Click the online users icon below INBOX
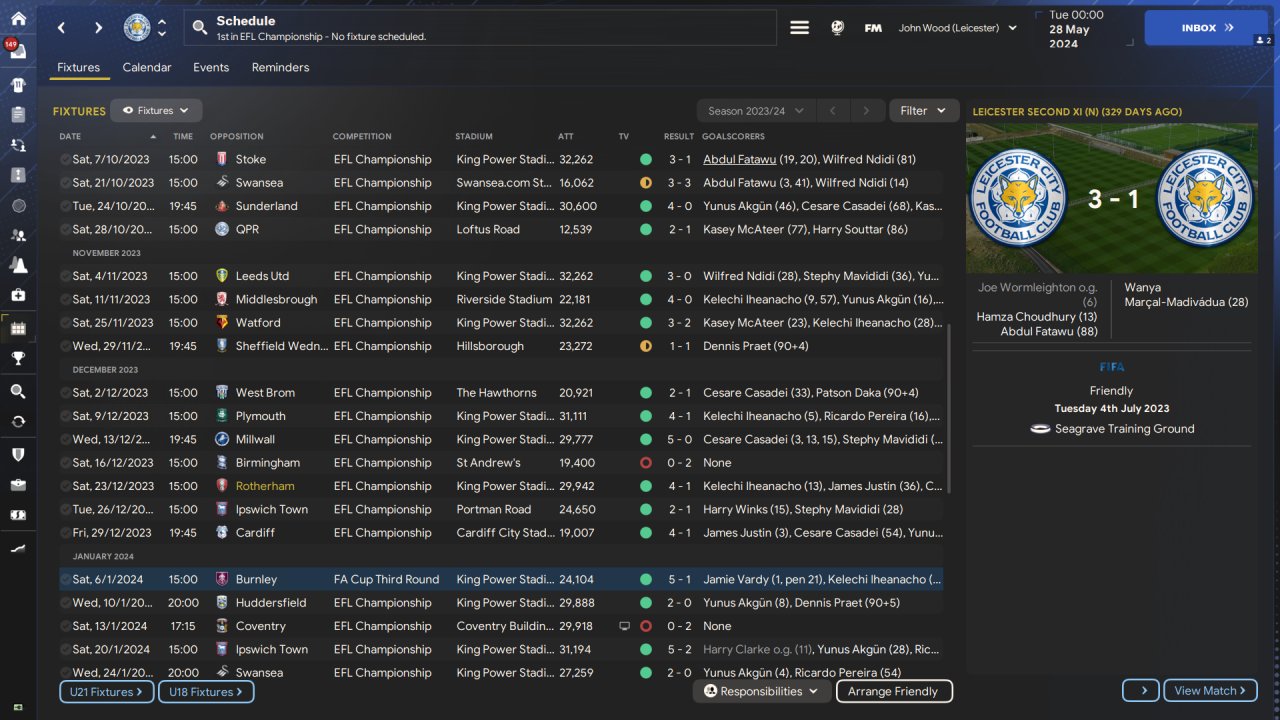 (x=1262, y=40)
